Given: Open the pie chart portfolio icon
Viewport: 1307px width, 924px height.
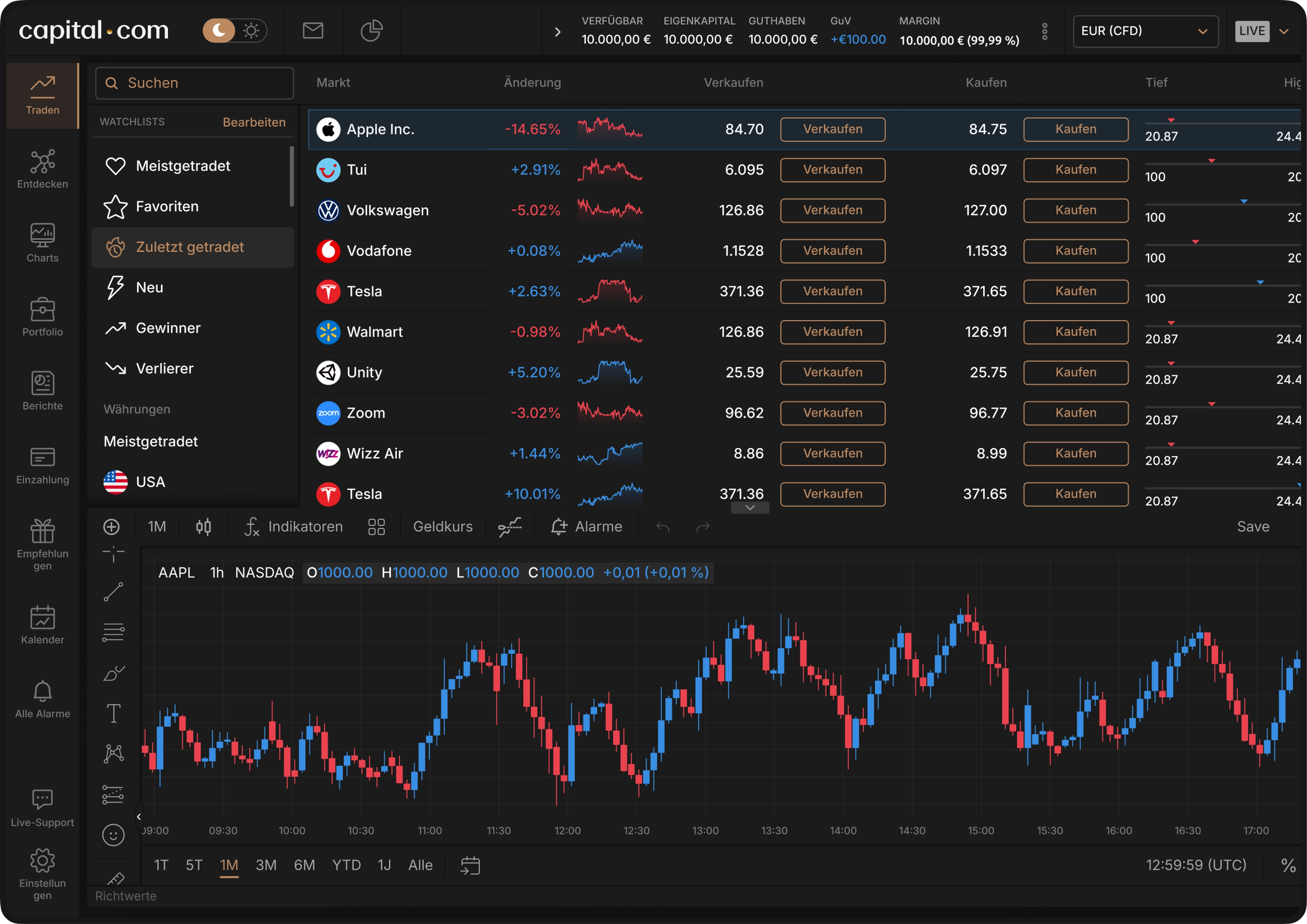Looking at the screenshot, I should point(371,31).
